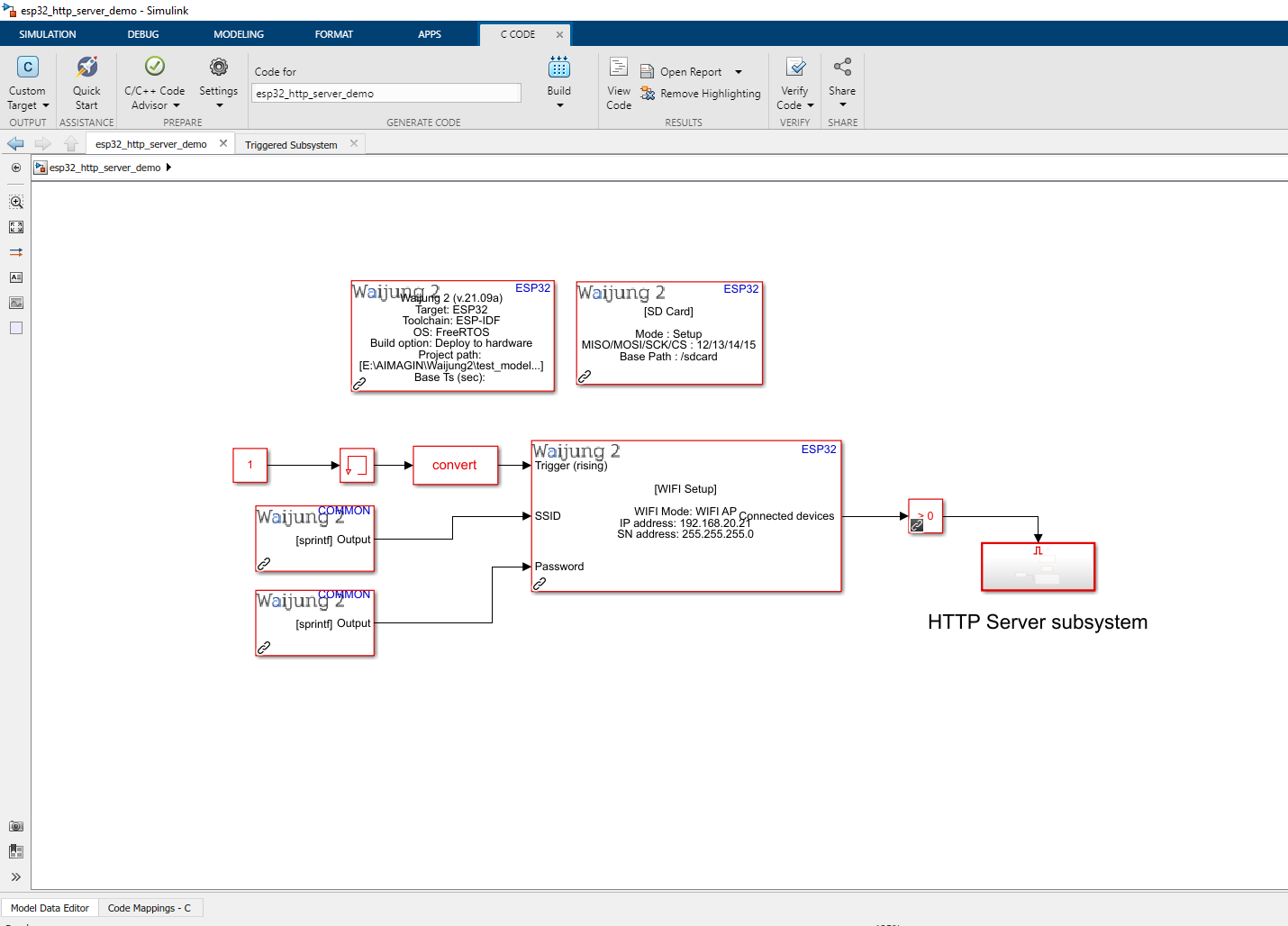The width and height of the screenshot is (1288, 926).
Task: Add an area with the square icon
Action: coord(16,328)
